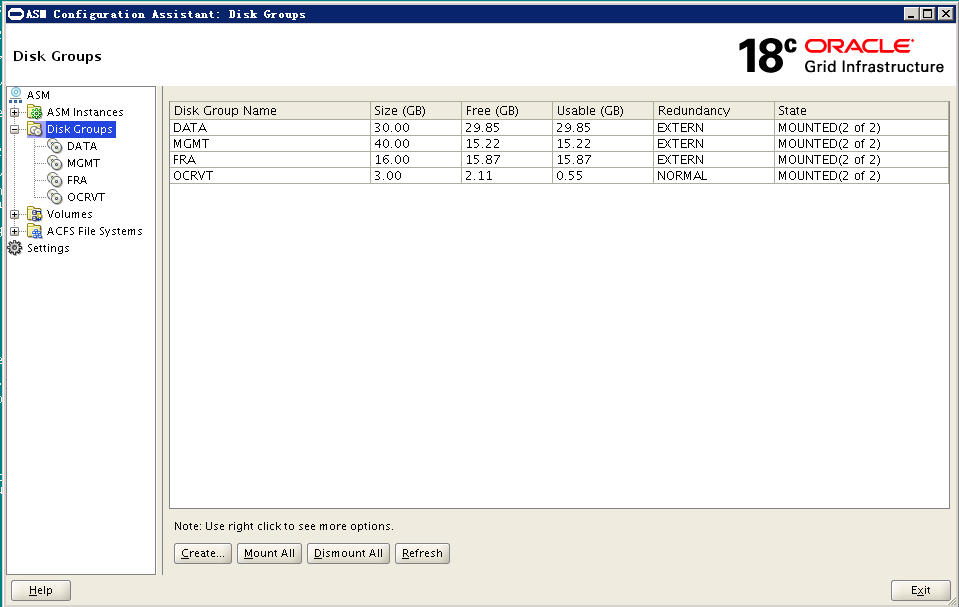Select OCRVT label in the navigation tree
This screenshot has width=959, height=607.
coord(86,197)
